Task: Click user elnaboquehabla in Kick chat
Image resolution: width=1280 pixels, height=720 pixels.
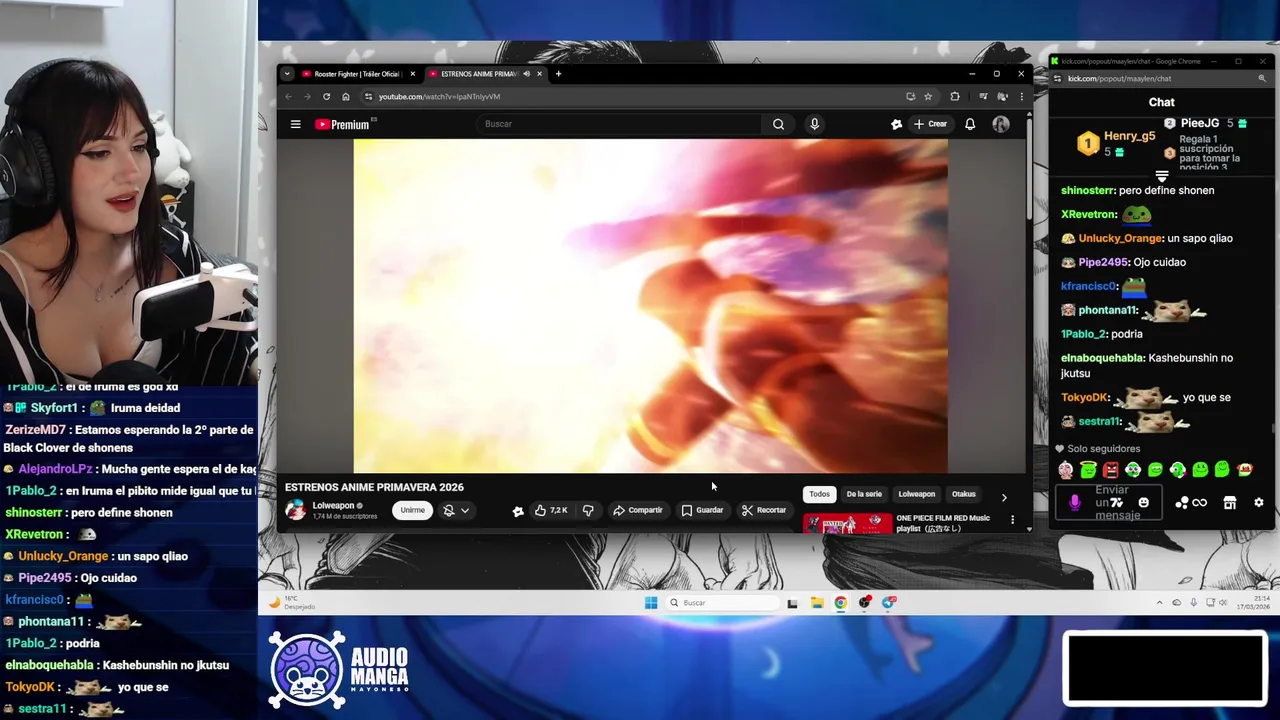Action: point(1102,358)
